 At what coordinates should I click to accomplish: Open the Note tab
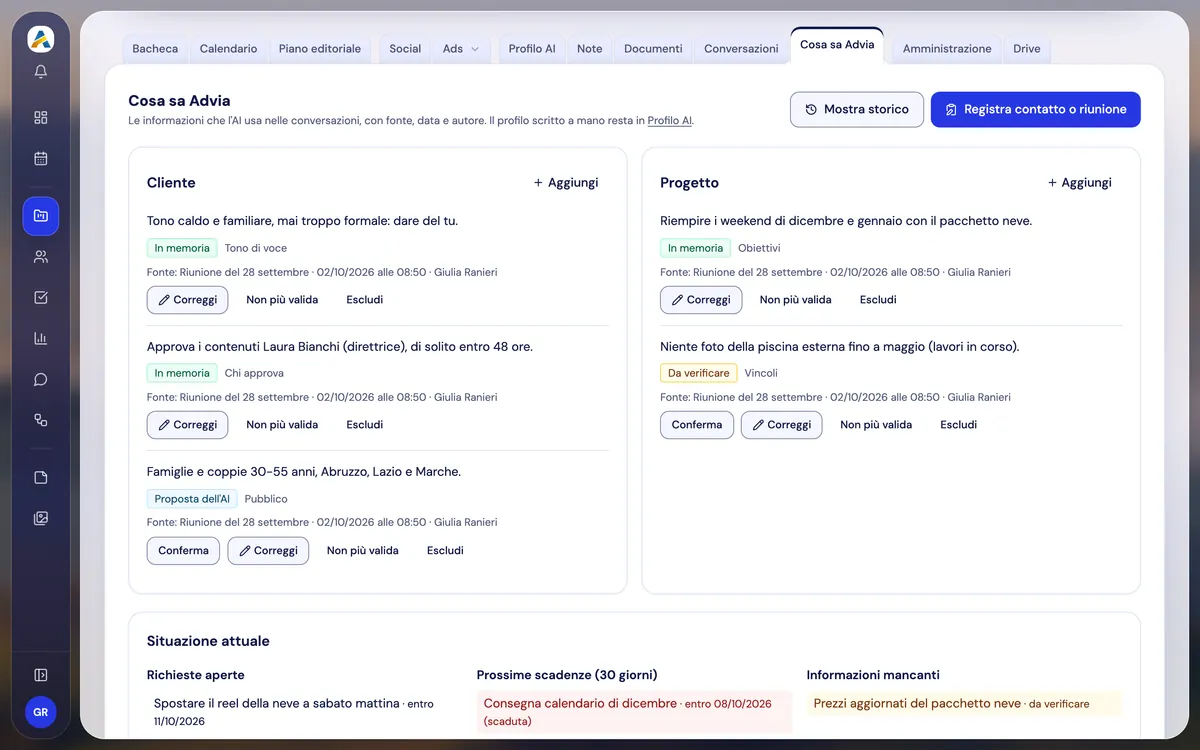pos(590,49)
